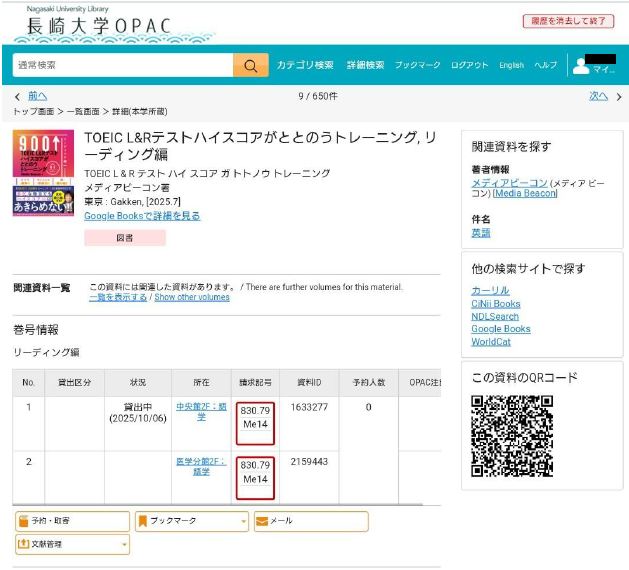Click the right chevron beside 次へ
Image resolution: width=629 pixels, height=570 pixels.
[619, 97]
